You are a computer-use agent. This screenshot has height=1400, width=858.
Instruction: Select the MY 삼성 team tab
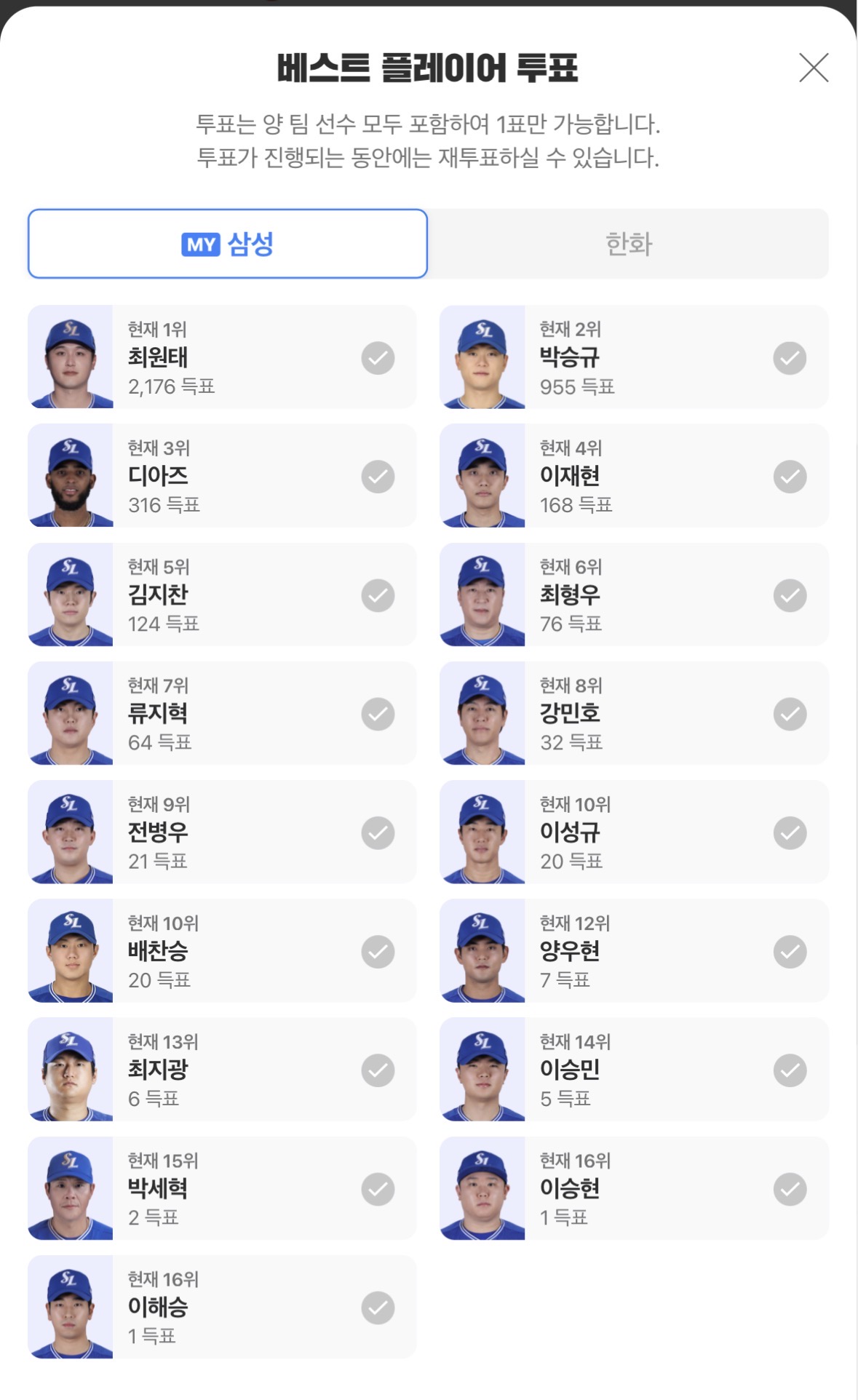[228, 244]
